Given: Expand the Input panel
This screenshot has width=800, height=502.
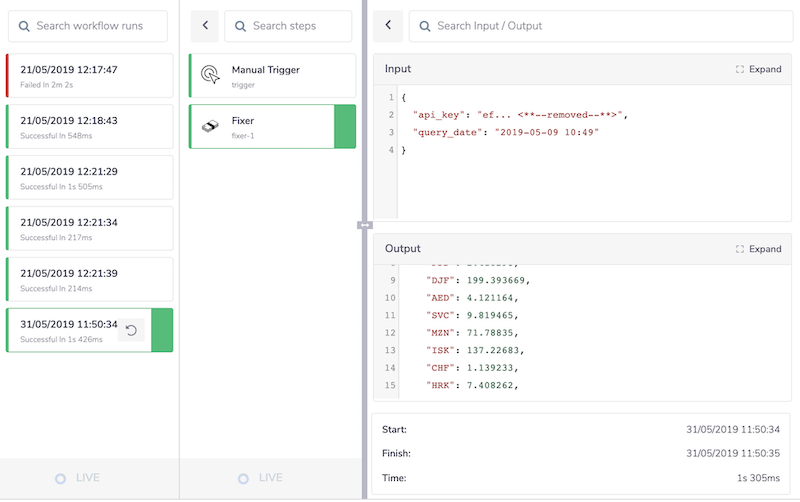Looking at the screenshot, I should click(758, 69).
